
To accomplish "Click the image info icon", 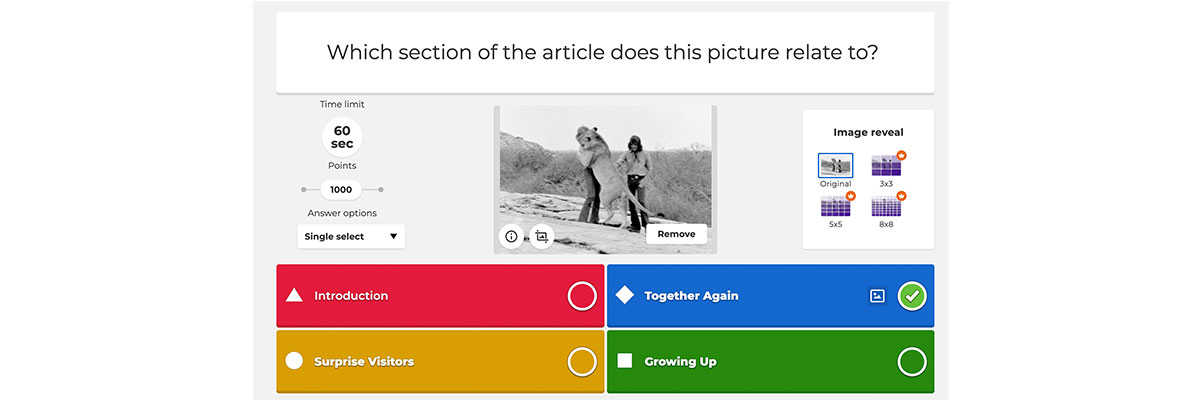I will [511, 237].
